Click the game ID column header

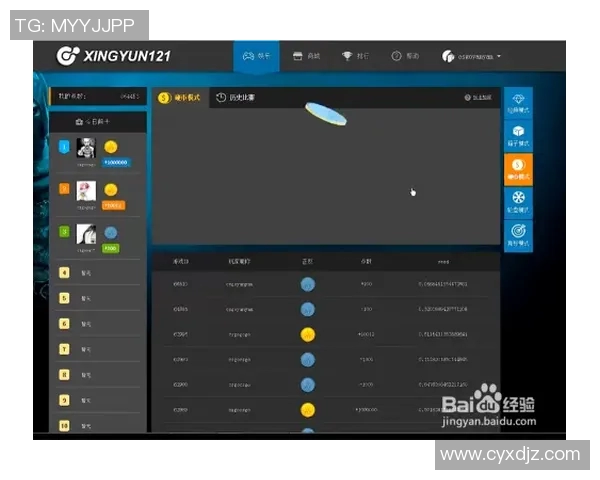(181, 262)
